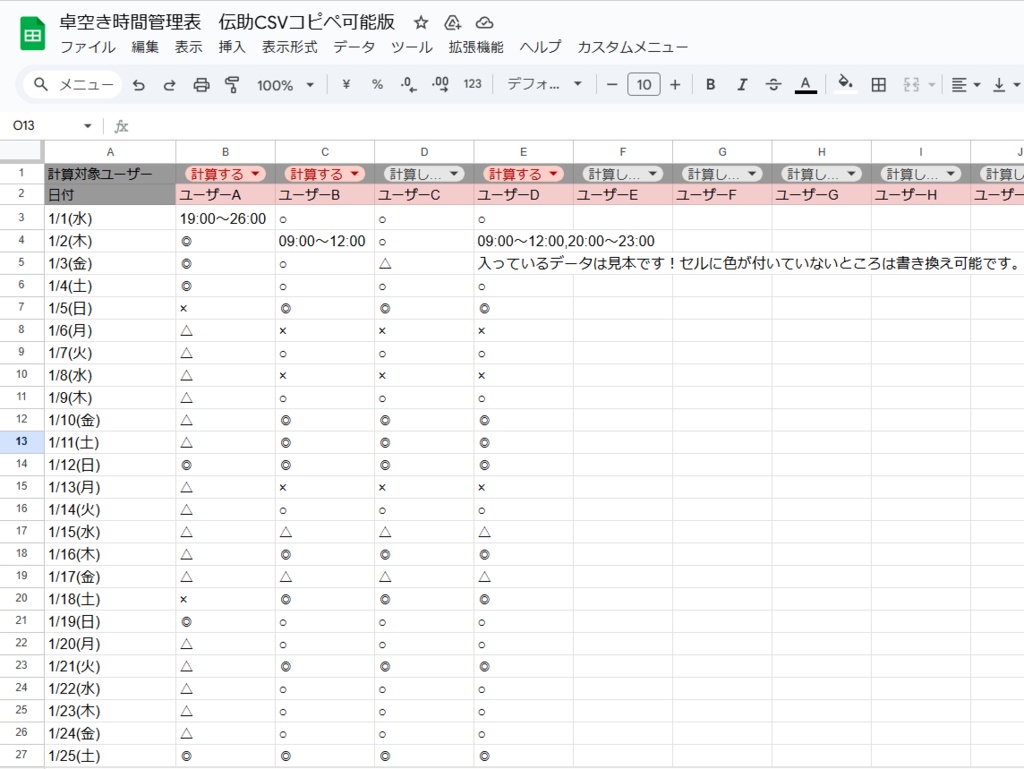Print the spreadsheet with printer icon
The height and width of the screenshot is (769, 1024).
click(201, 85)
